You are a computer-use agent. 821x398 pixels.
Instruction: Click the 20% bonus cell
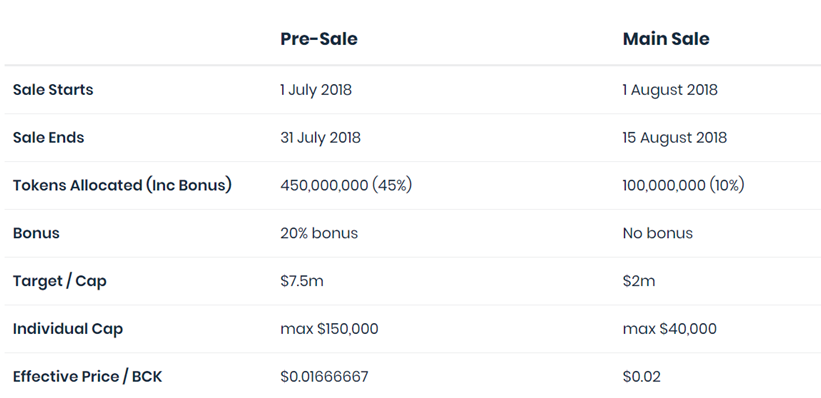tap(319, 233)
